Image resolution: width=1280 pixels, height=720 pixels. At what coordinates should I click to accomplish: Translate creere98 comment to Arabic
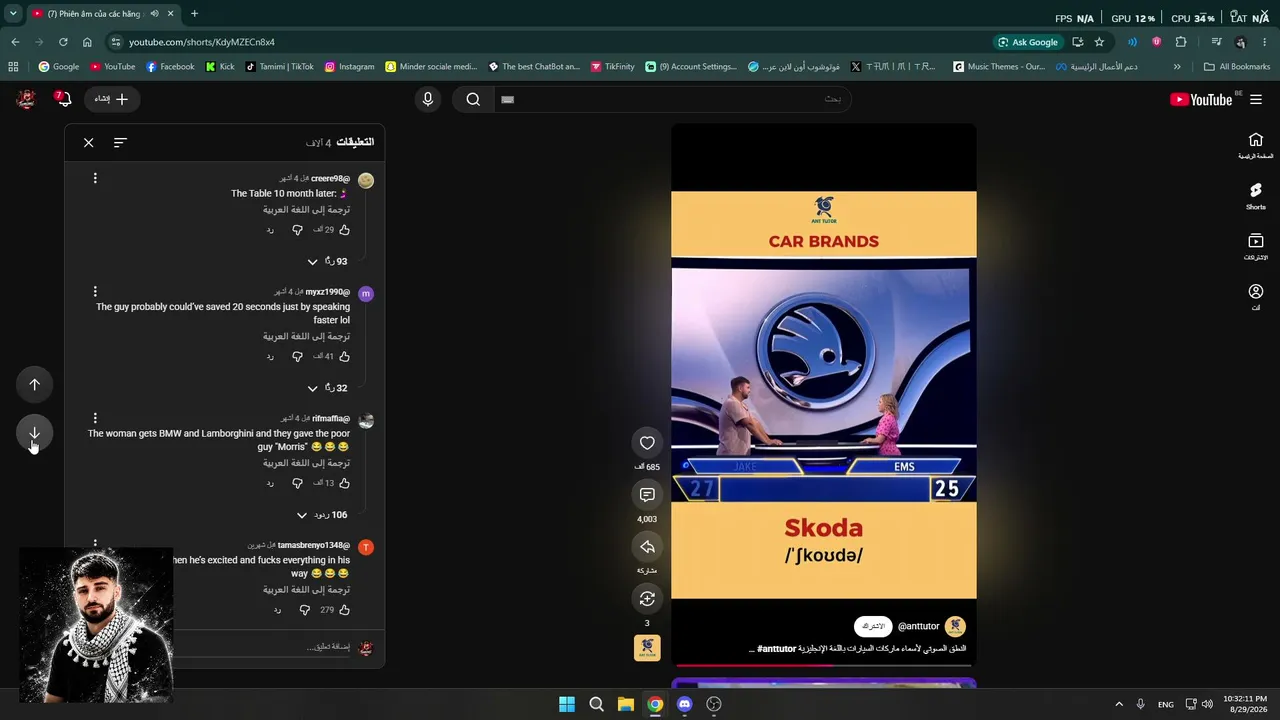(306, 210)
